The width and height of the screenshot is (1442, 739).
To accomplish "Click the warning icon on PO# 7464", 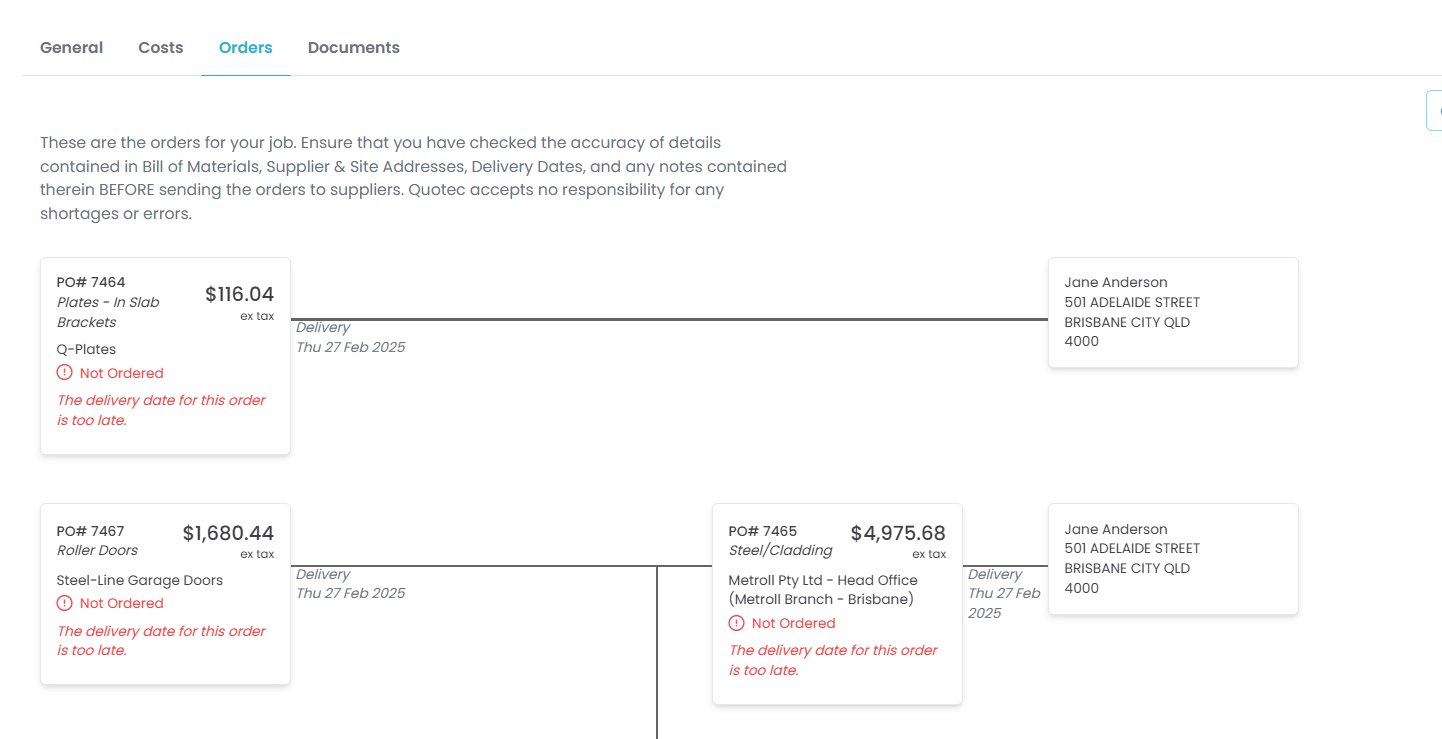I will [65, 373].
